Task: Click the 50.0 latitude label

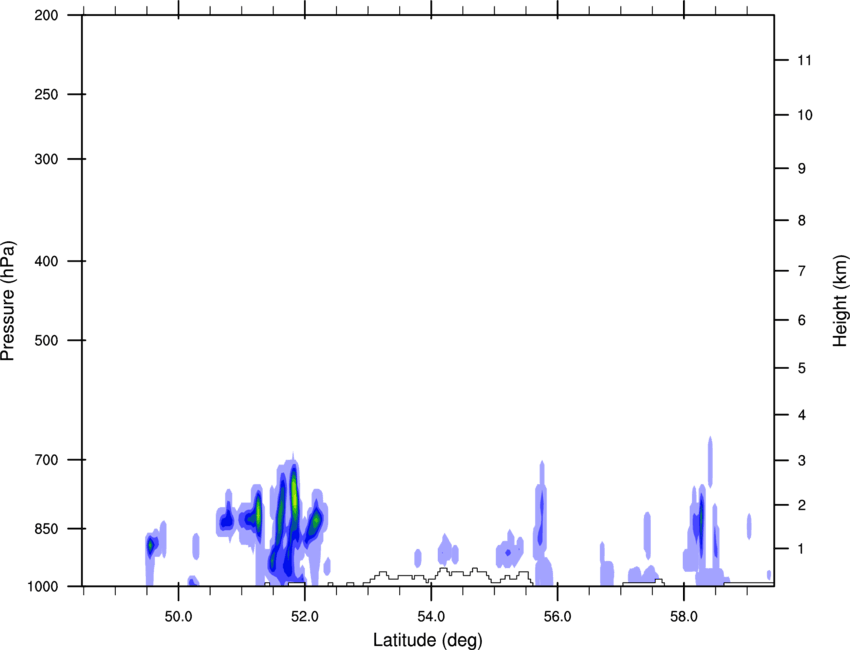Action: pos(179,616)
